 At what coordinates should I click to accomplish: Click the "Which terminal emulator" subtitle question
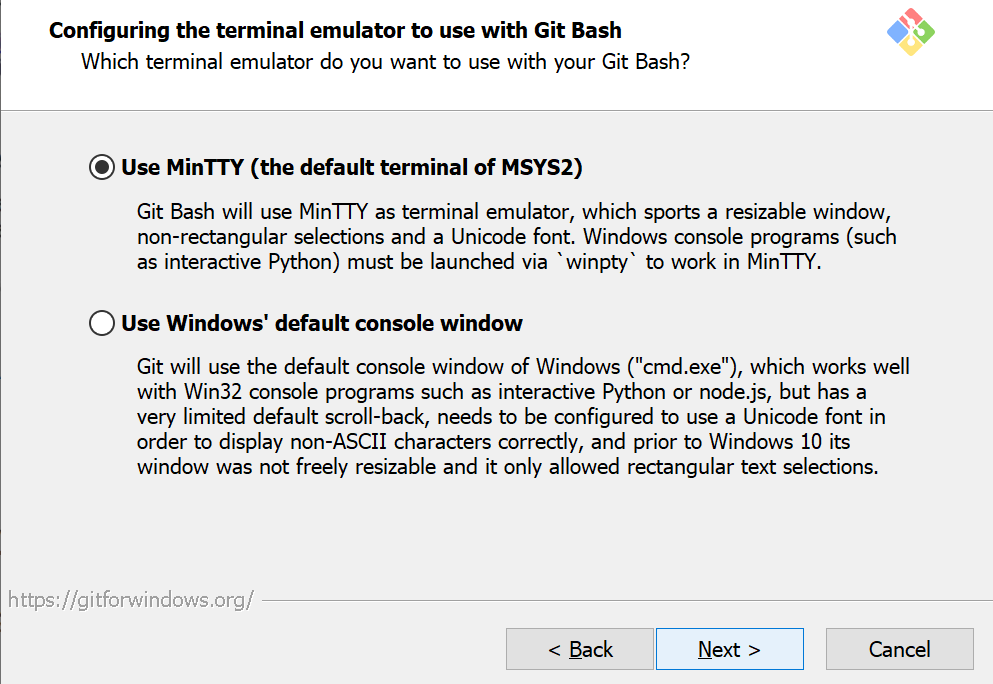pos(385,62)
